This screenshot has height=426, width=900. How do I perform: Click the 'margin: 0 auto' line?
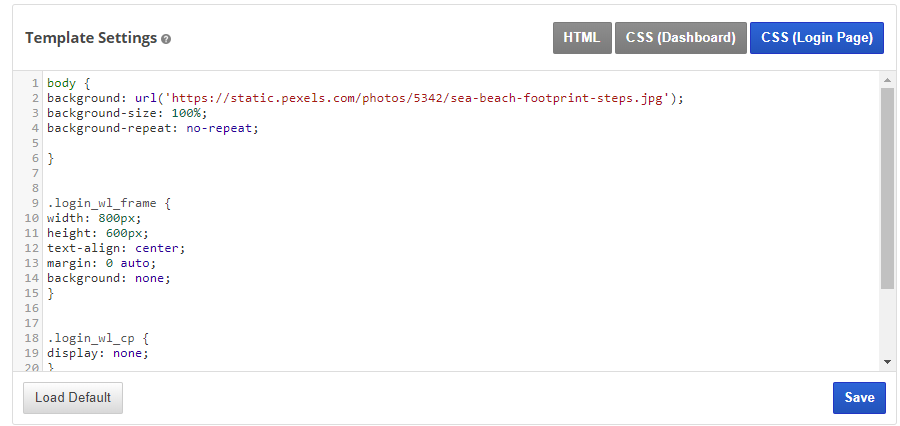tap(101, 263)
